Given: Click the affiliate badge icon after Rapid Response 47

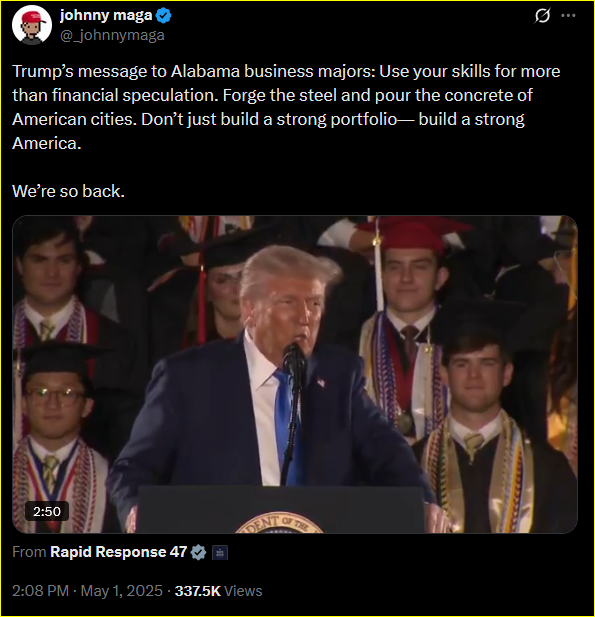Looking at the screenshot, I should pyautogui.click(x=220, y=552).
